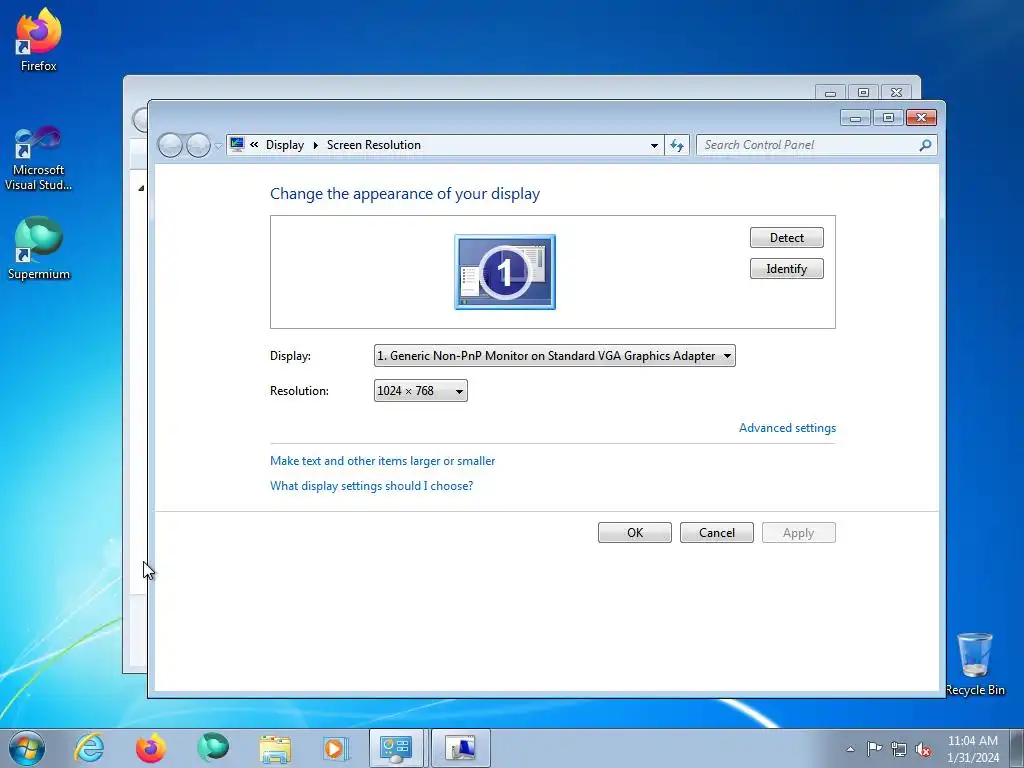Open What display settings should I choose
The width and height of the screenshot is (1024, 768).
click(x=372, y=486)
